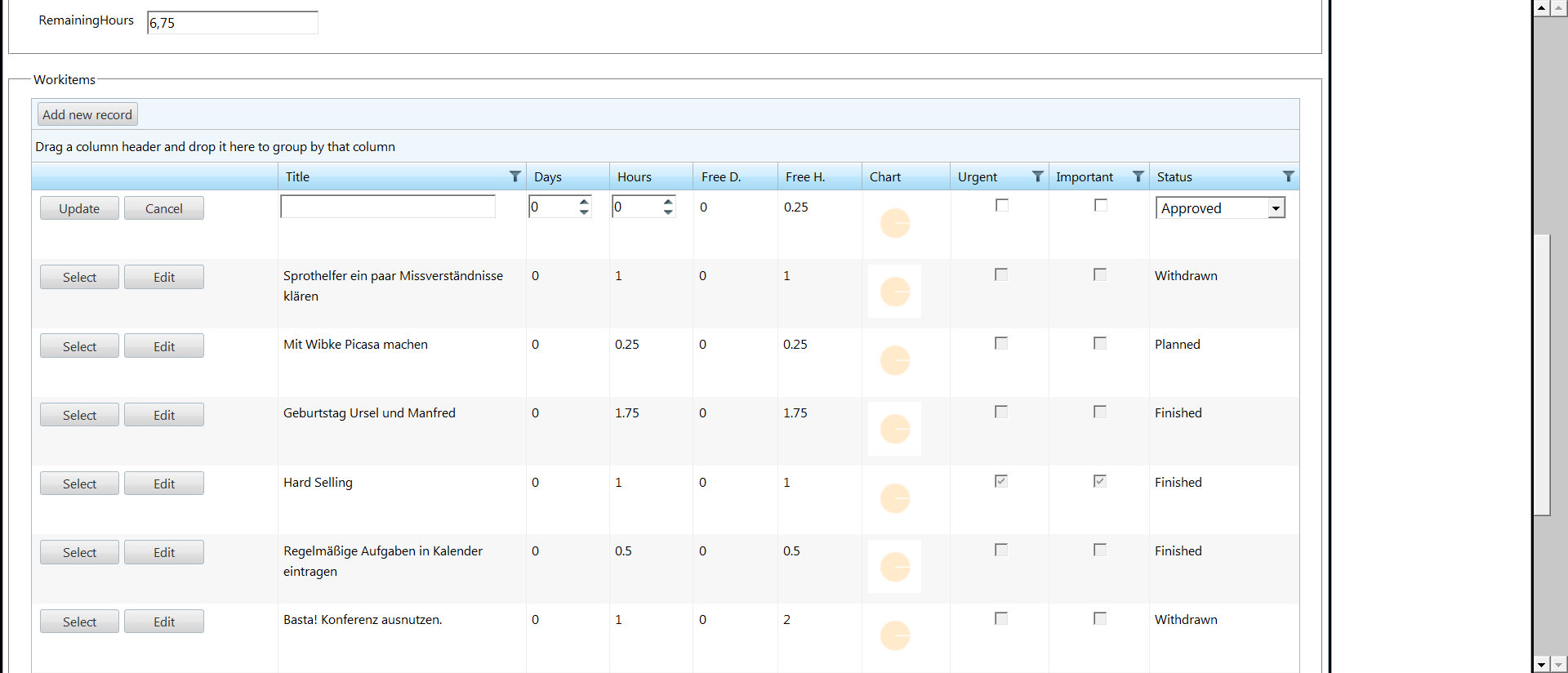1568x673 pixels.
Task: Open the Title column filter icon
Action: [x=515, y=176]
